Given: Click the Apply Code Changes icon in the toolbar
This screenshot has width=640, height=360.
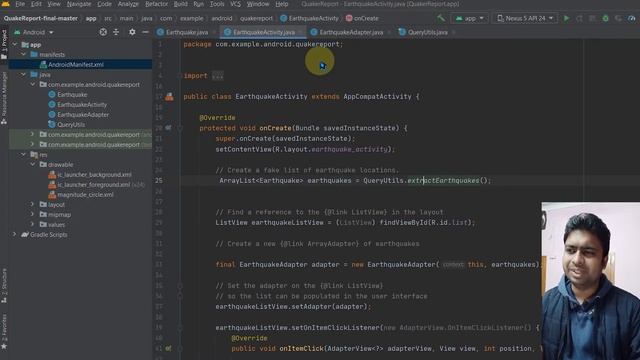Looking at the screenshot, I should tap(592, 18).
